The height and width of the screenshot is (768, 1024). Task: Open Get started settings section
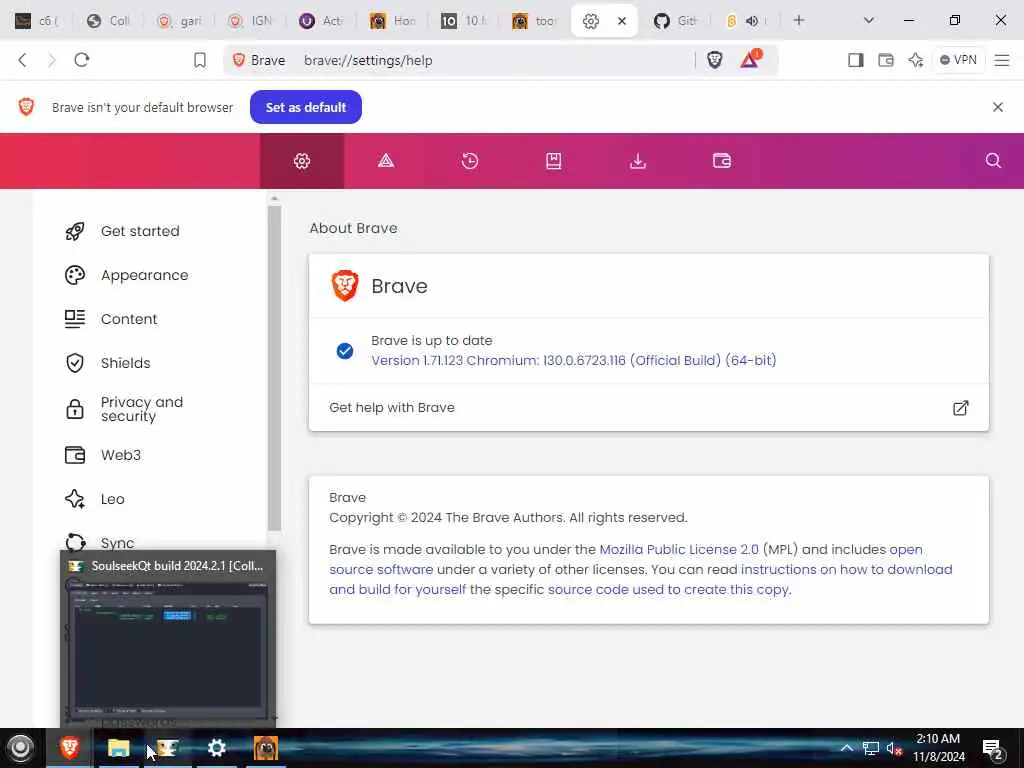pyautogui.click(x=140, y=231)
